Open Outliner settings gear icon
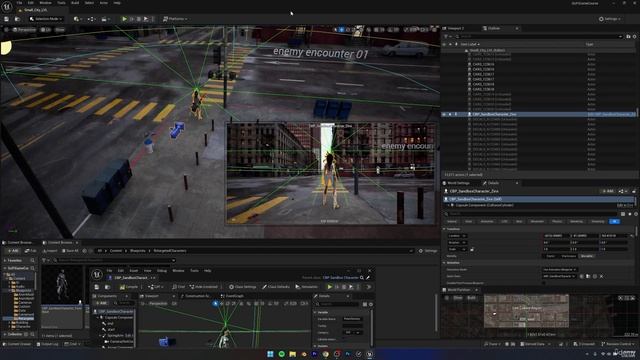Screen dimensions: 640x360 pos(634,36)
